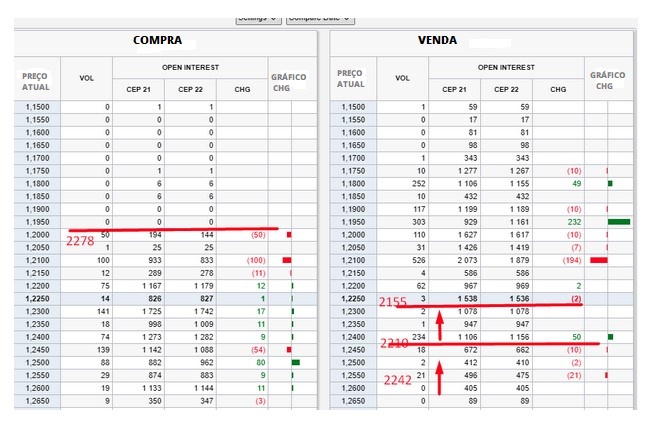Click COMPRA red chart bar in row 1,2100

point(287,260)
